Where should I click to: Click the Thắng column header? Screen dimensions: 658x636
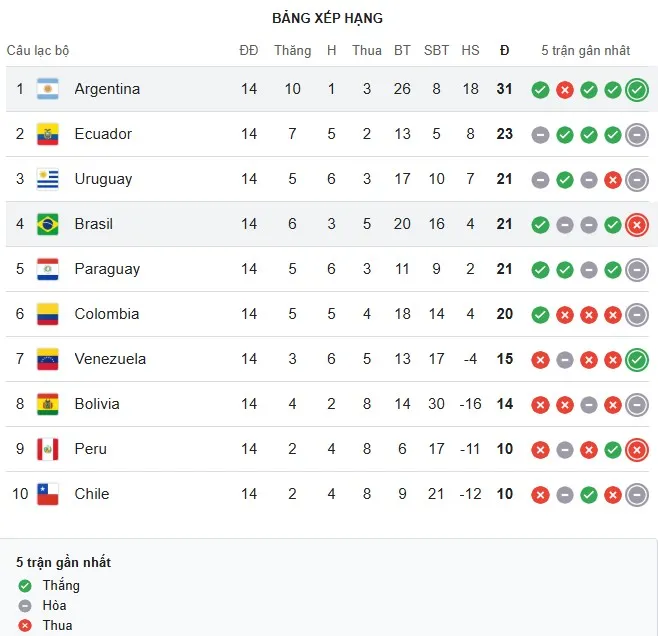(292, 50)
